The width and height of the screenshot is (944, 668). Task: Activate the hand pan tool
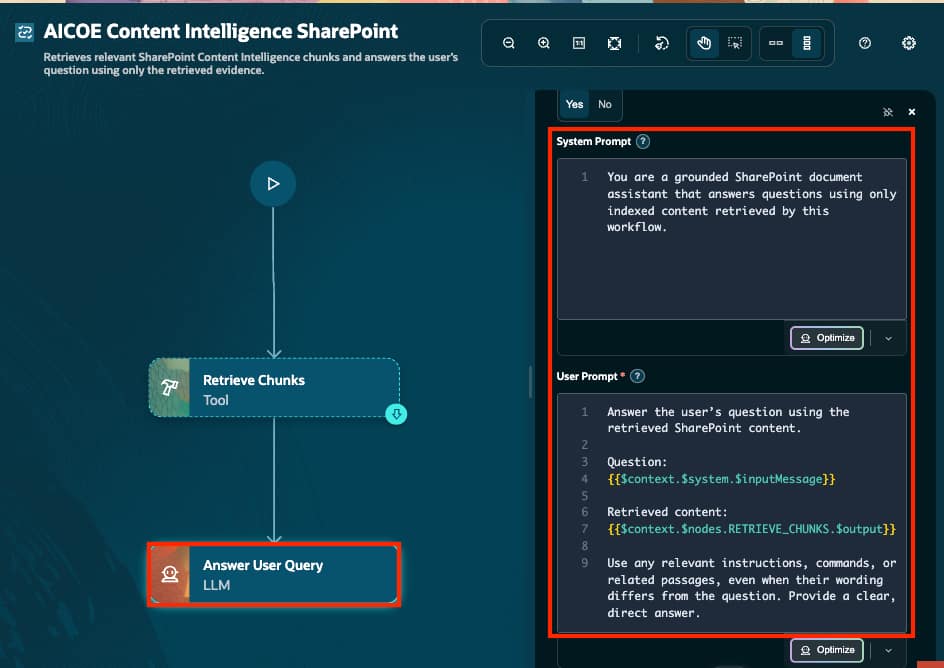coord(704,43)
